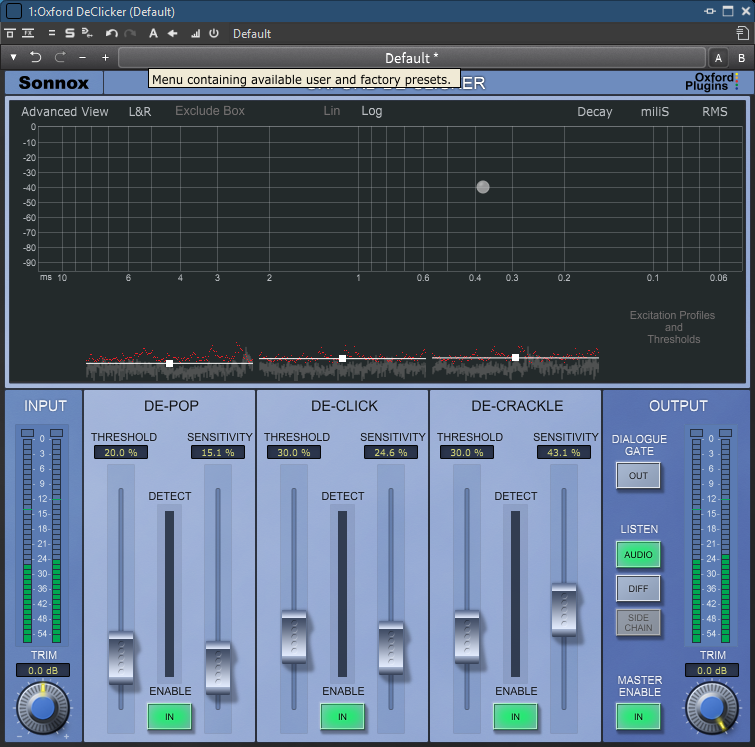Screen dimensions: 755x747
Task: Click the Dialogue Gate OUT button
Action: click(638, 476)
